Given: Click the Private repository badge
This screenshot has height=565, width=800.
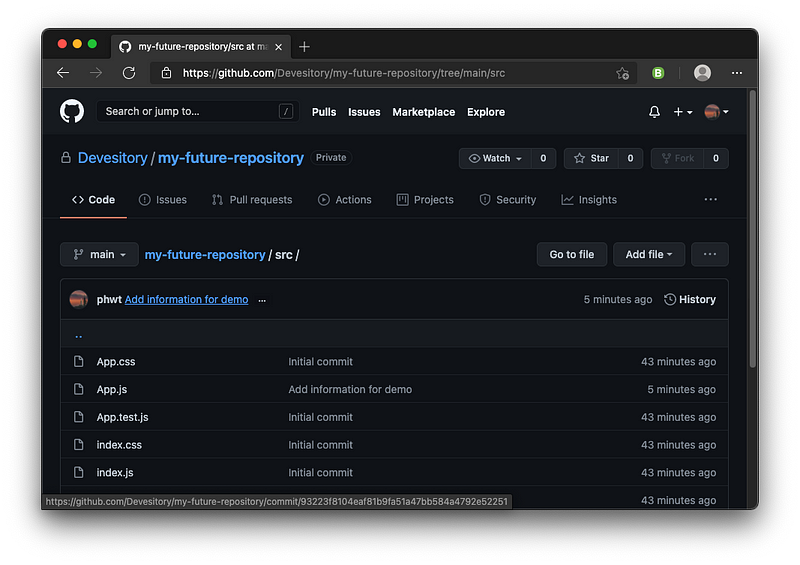Looking at the screenshot, I should point(331,158).
